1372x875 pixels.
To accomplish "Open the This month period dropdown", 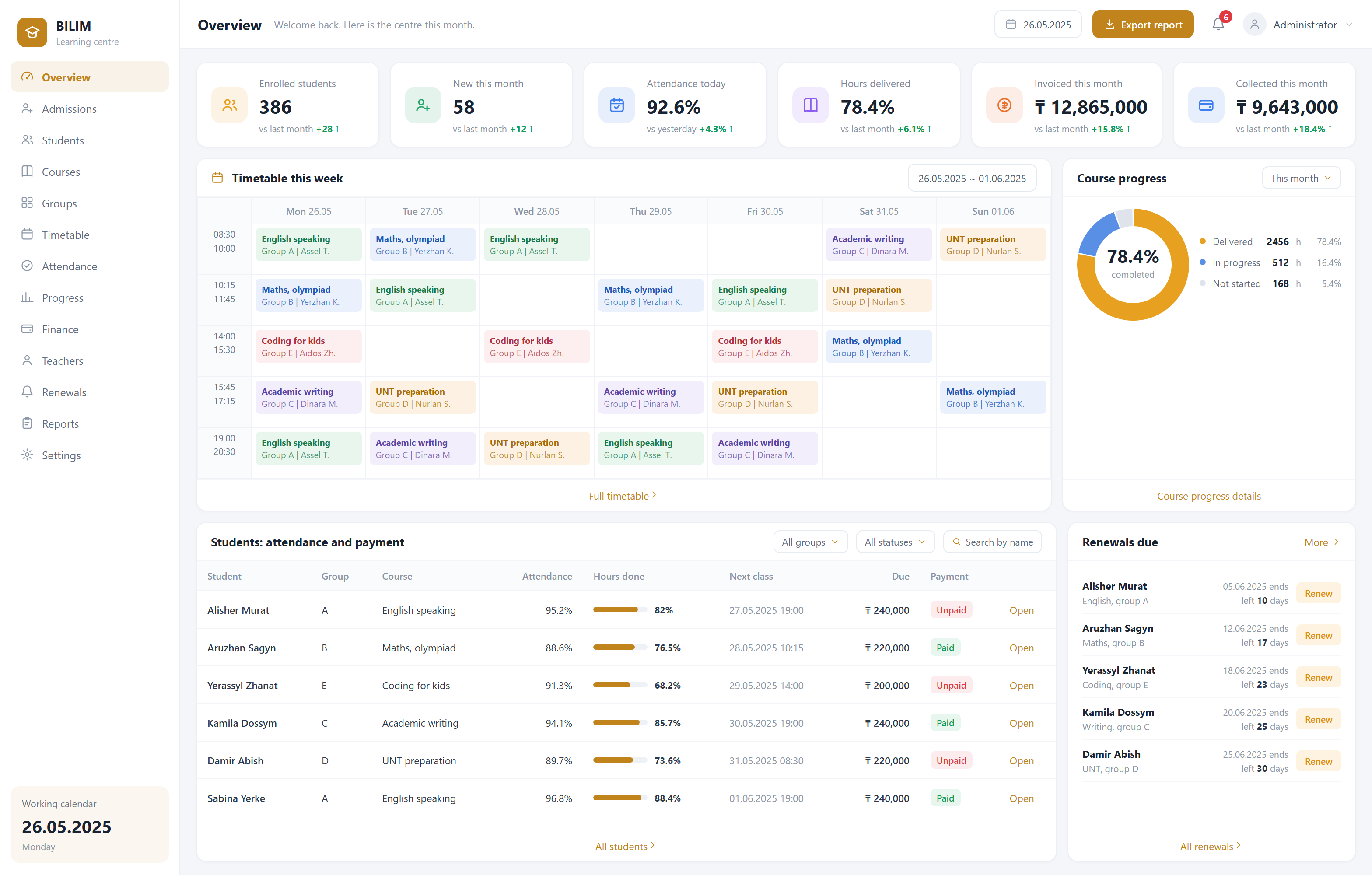I will (1301, 178).
